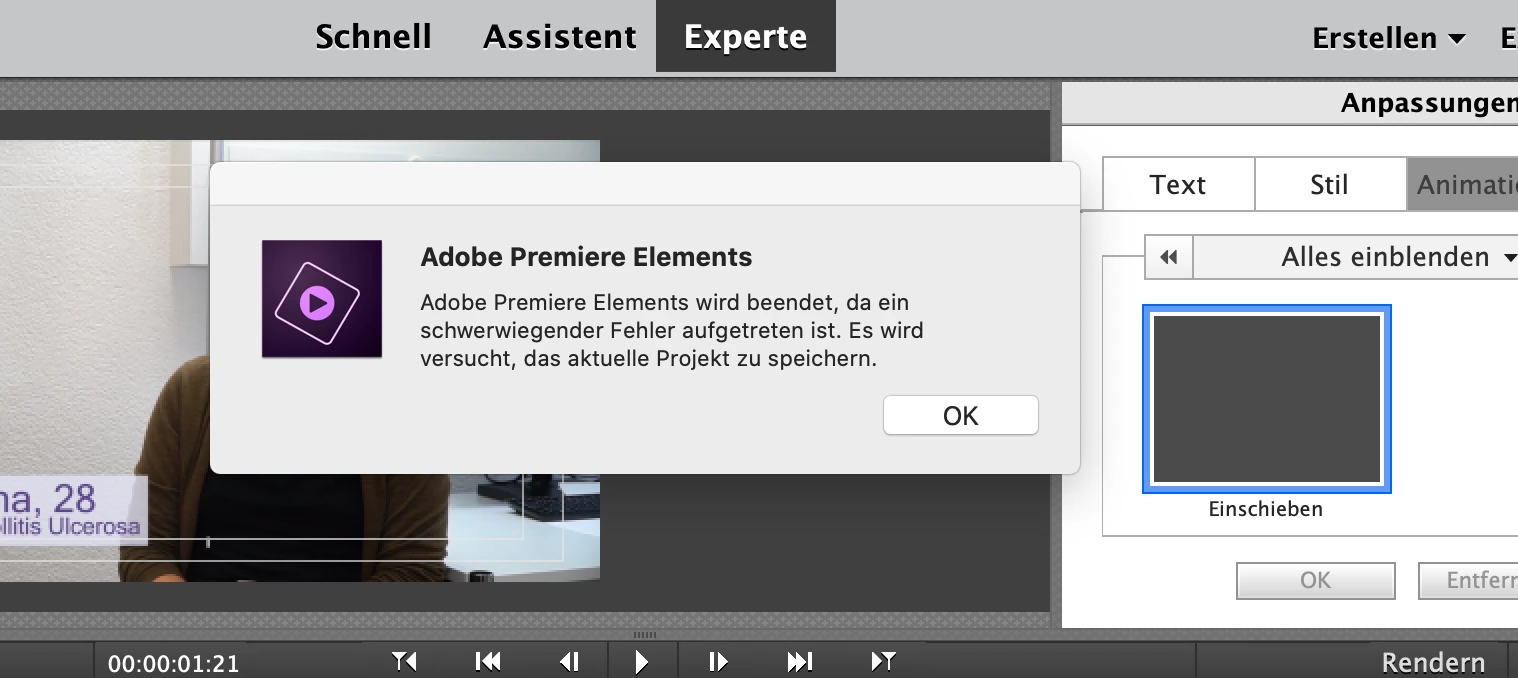Select the Experte mode tab
This screenshot has width=1518, height=678.
(745, 37)
